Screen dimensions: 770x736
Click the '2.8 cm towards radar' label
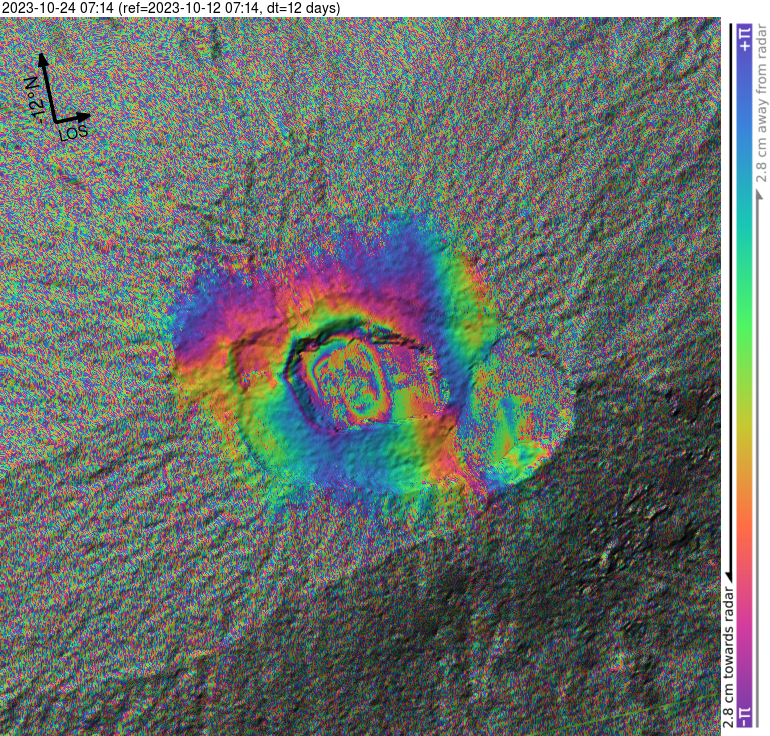click(x=728, y=657)
